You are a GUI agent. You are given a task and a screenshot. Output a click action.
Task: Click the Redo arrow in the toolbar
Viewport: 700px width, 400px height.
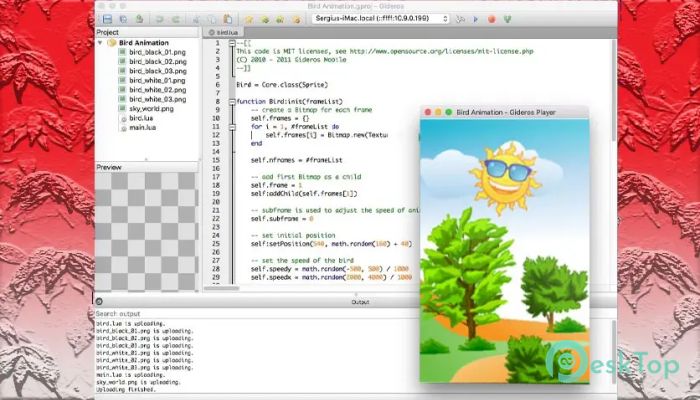click(x=175, y=19)
